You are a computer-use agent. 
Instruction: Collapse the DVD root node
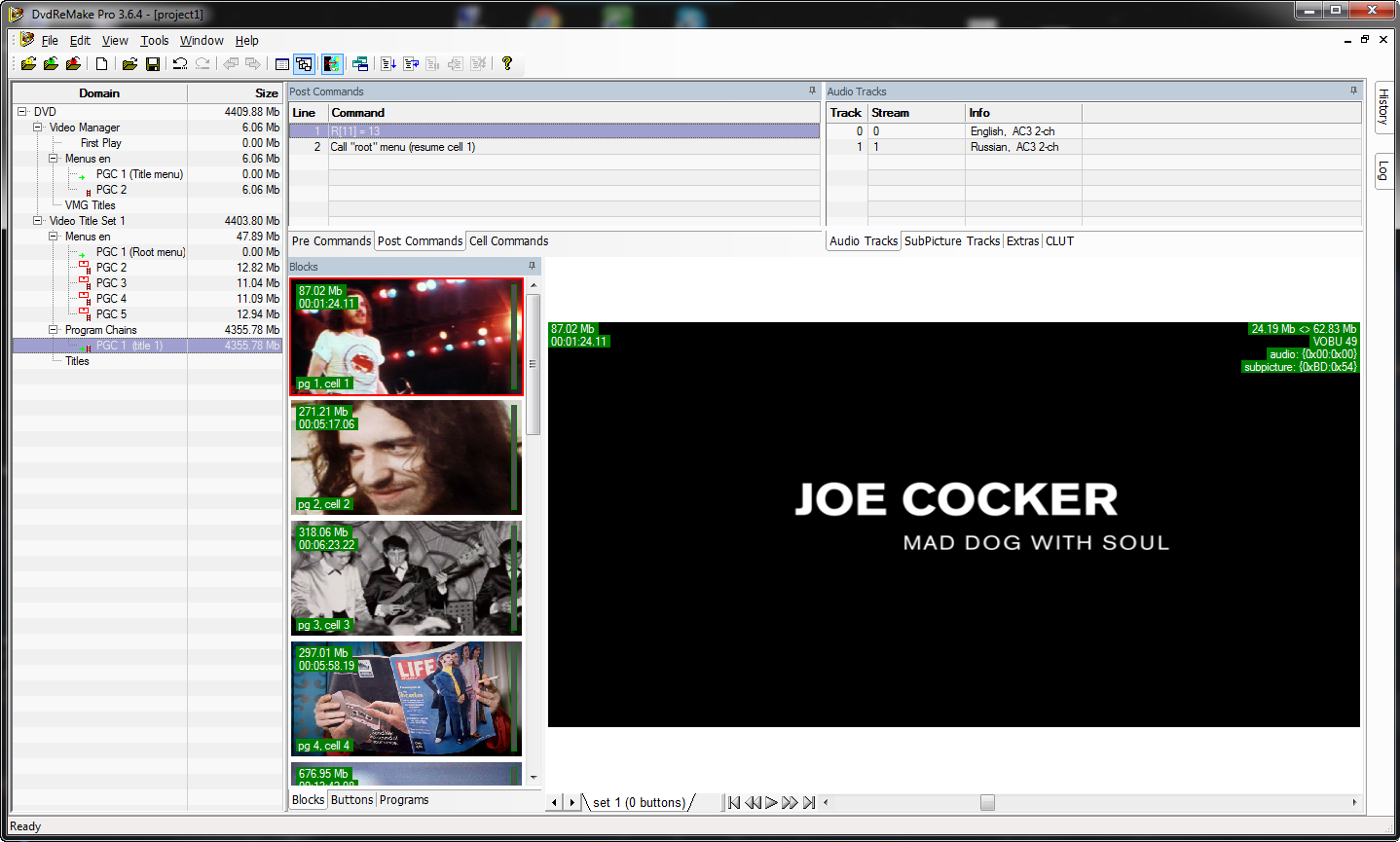[x=22, y=112]
